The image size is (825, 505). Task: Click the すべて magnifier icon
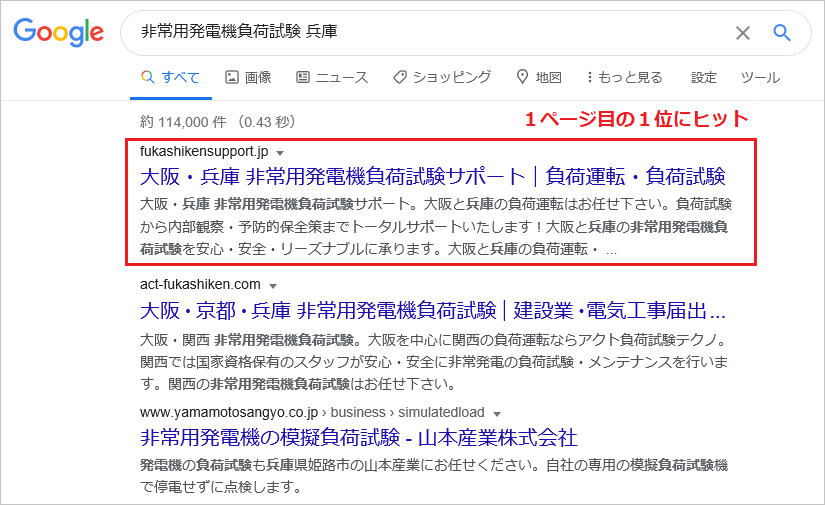148,77
